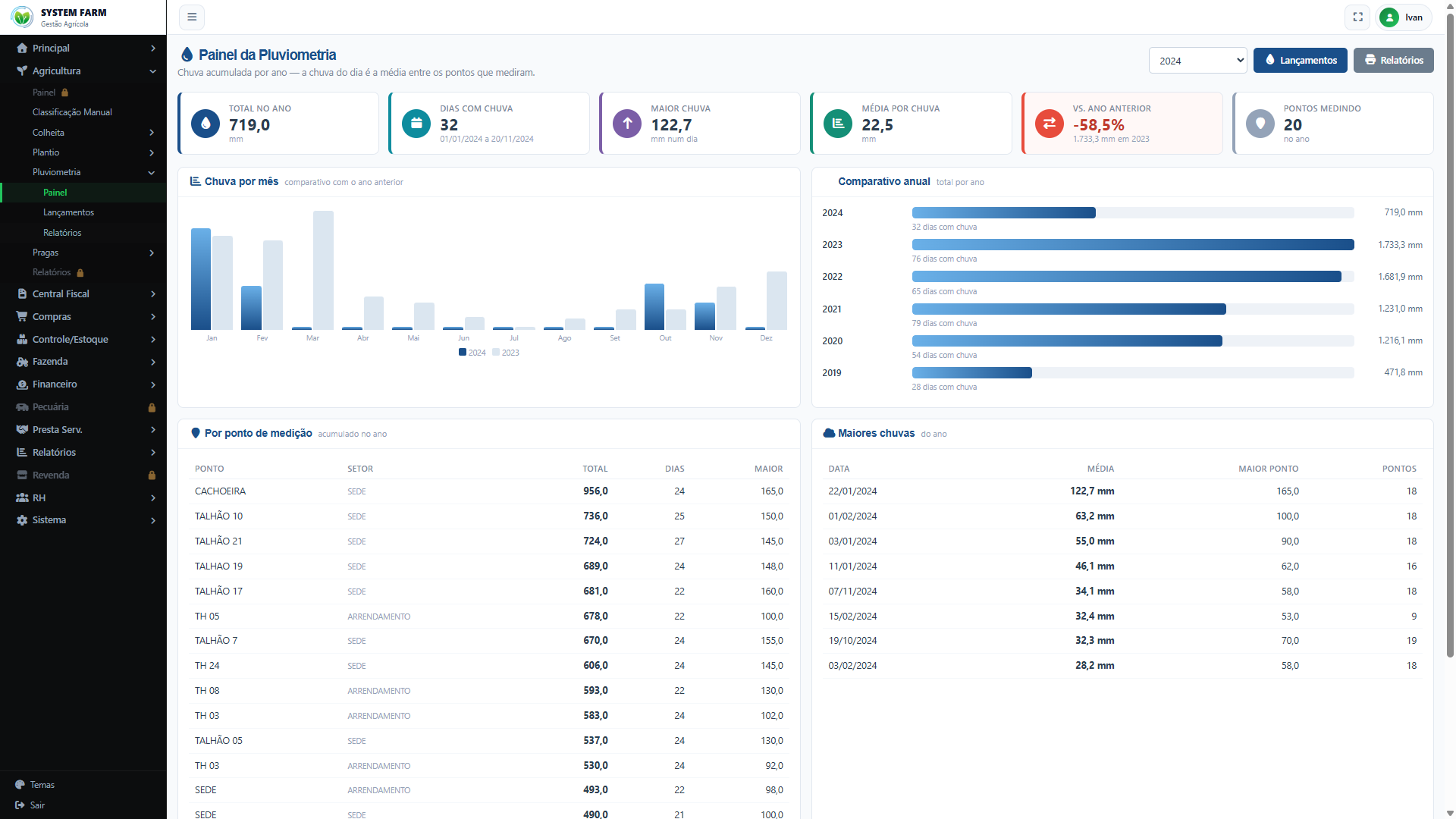Expand the Plantio submenu chevron
Image resolution: width=1456 pixels, height=819 pixels.
152,152
